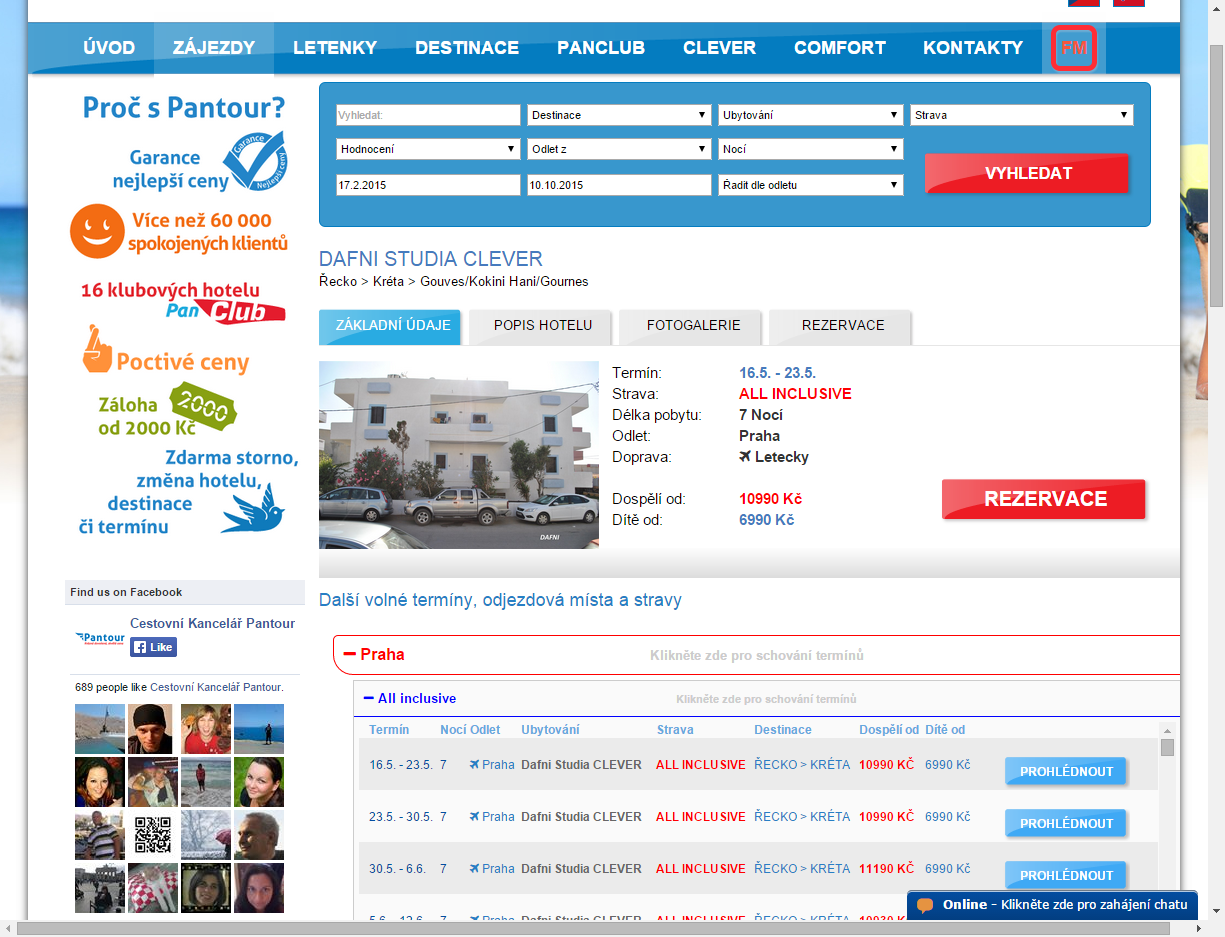
Task: Switch to POPIS HOTELU tab
Action: click(540, 326)
